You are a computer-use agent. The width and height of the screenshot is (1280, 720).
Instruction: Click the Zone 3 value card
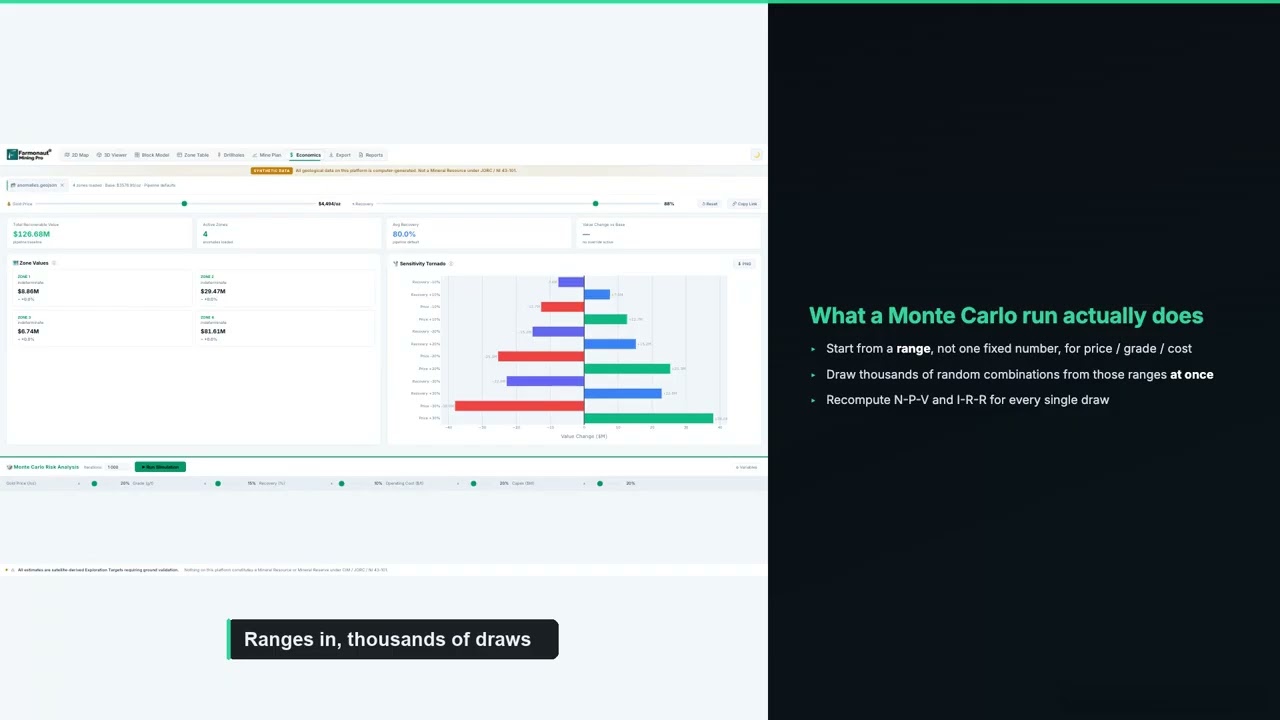click(102, 328)
